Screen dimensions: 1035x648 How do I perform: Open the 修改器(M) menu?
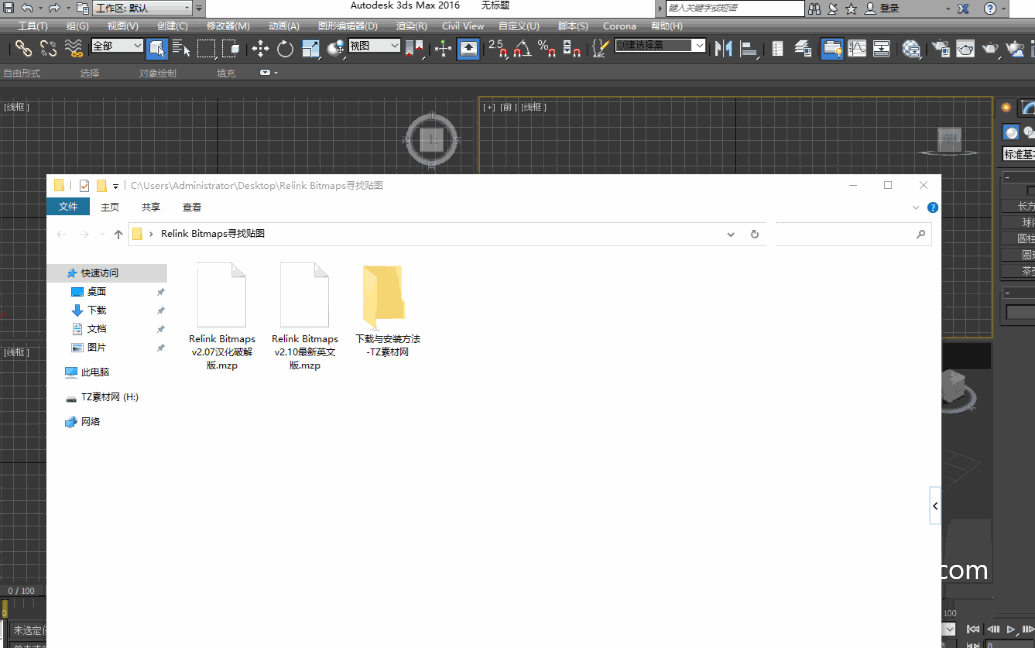(228, 26)
